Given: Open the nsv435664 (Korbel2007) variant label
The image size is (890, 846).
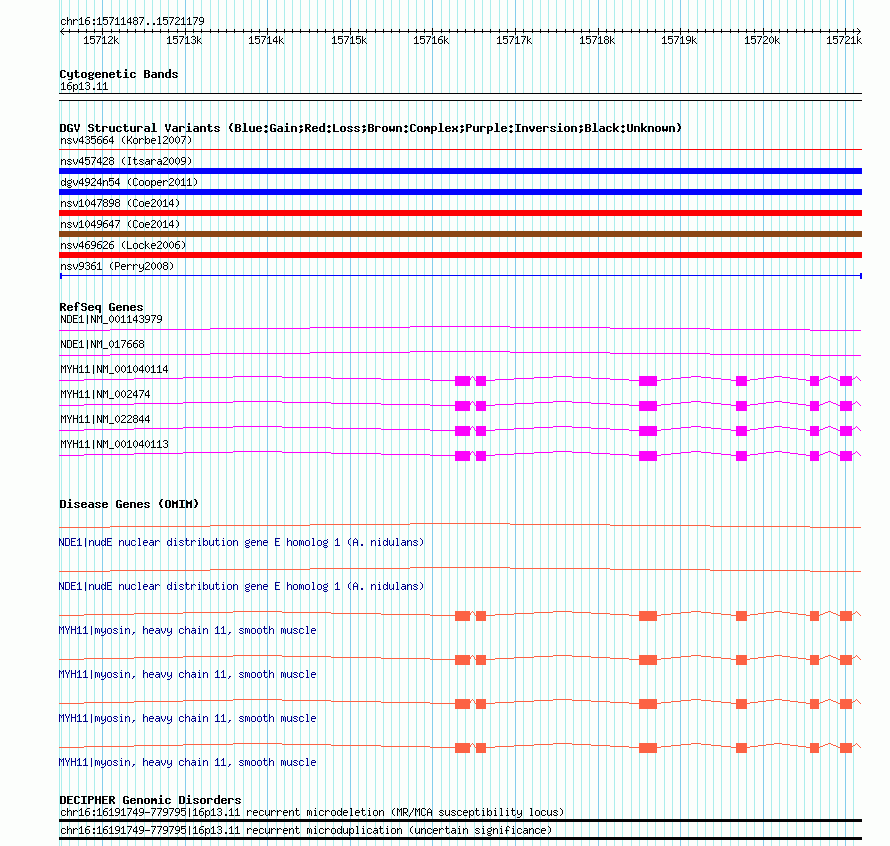Looking at the screenshot, I should coord(126,140).
